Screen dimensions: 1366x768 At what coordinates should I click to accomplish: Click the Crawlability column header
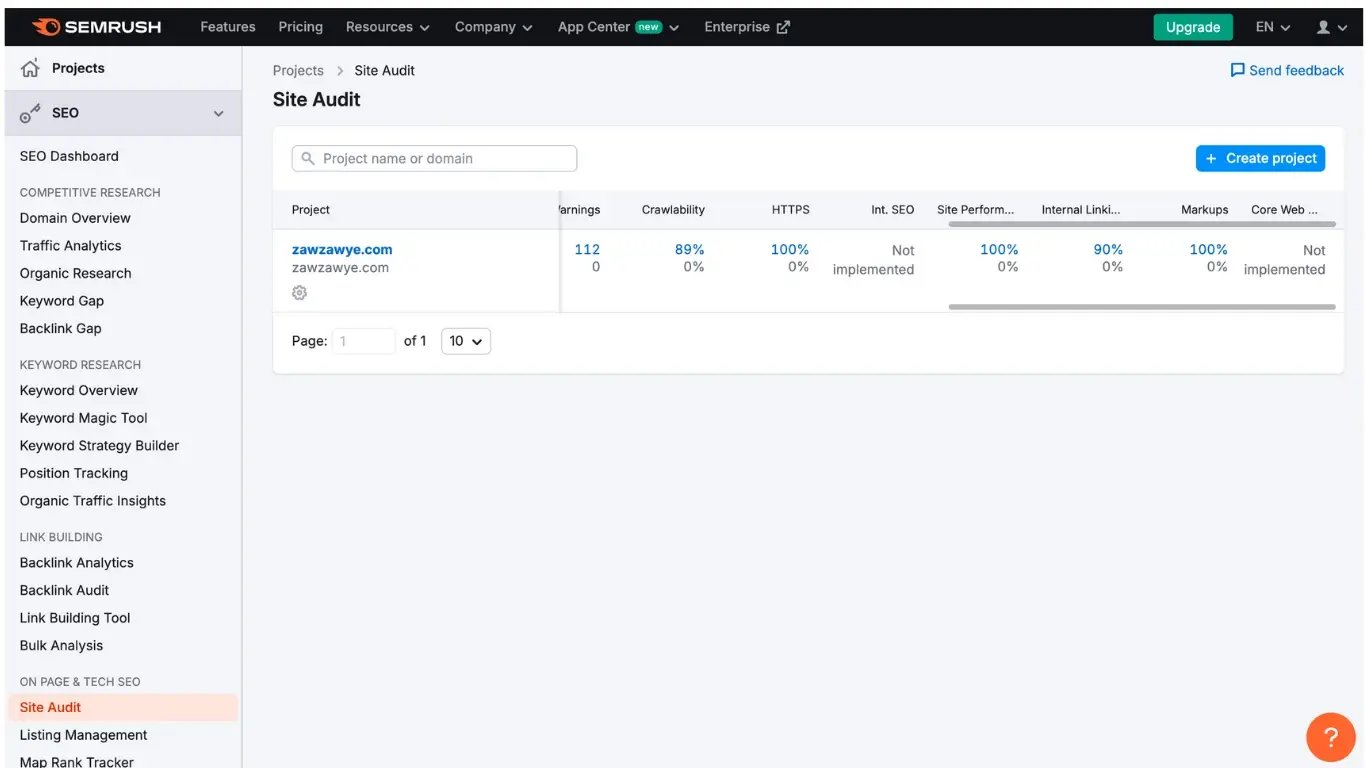673,210
